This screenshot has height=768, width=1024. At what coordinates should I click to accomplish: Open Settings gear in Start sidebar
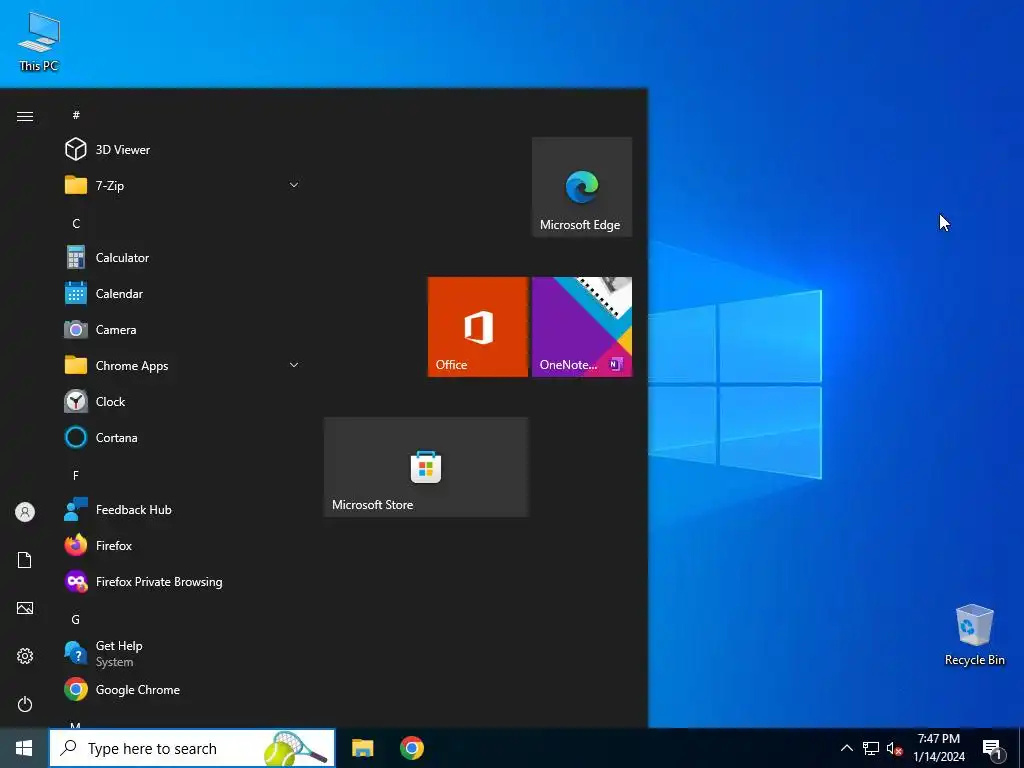point(25,656)
